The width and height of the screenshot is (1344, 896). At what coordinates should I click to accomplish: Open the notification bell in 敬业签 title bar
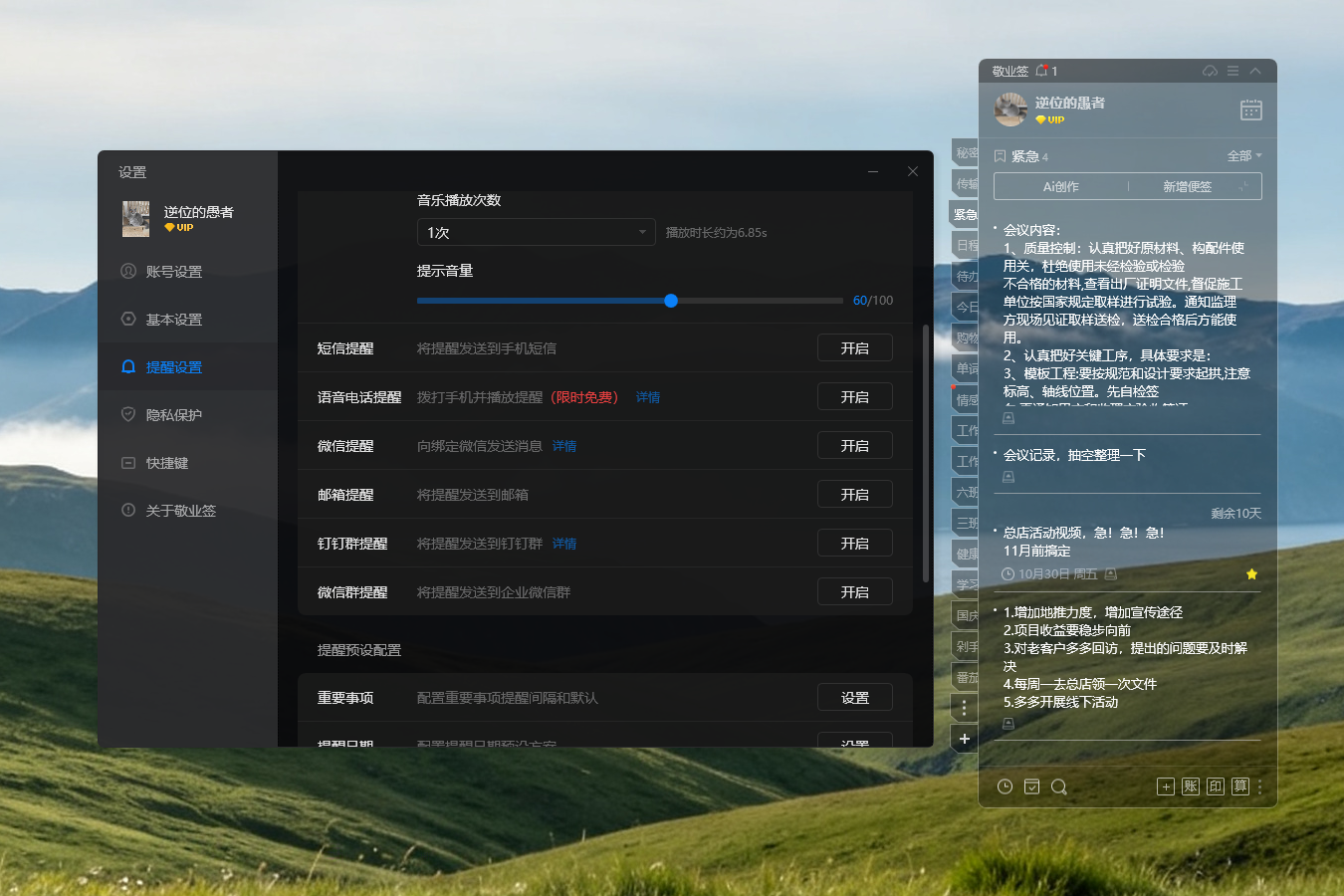1041,71
